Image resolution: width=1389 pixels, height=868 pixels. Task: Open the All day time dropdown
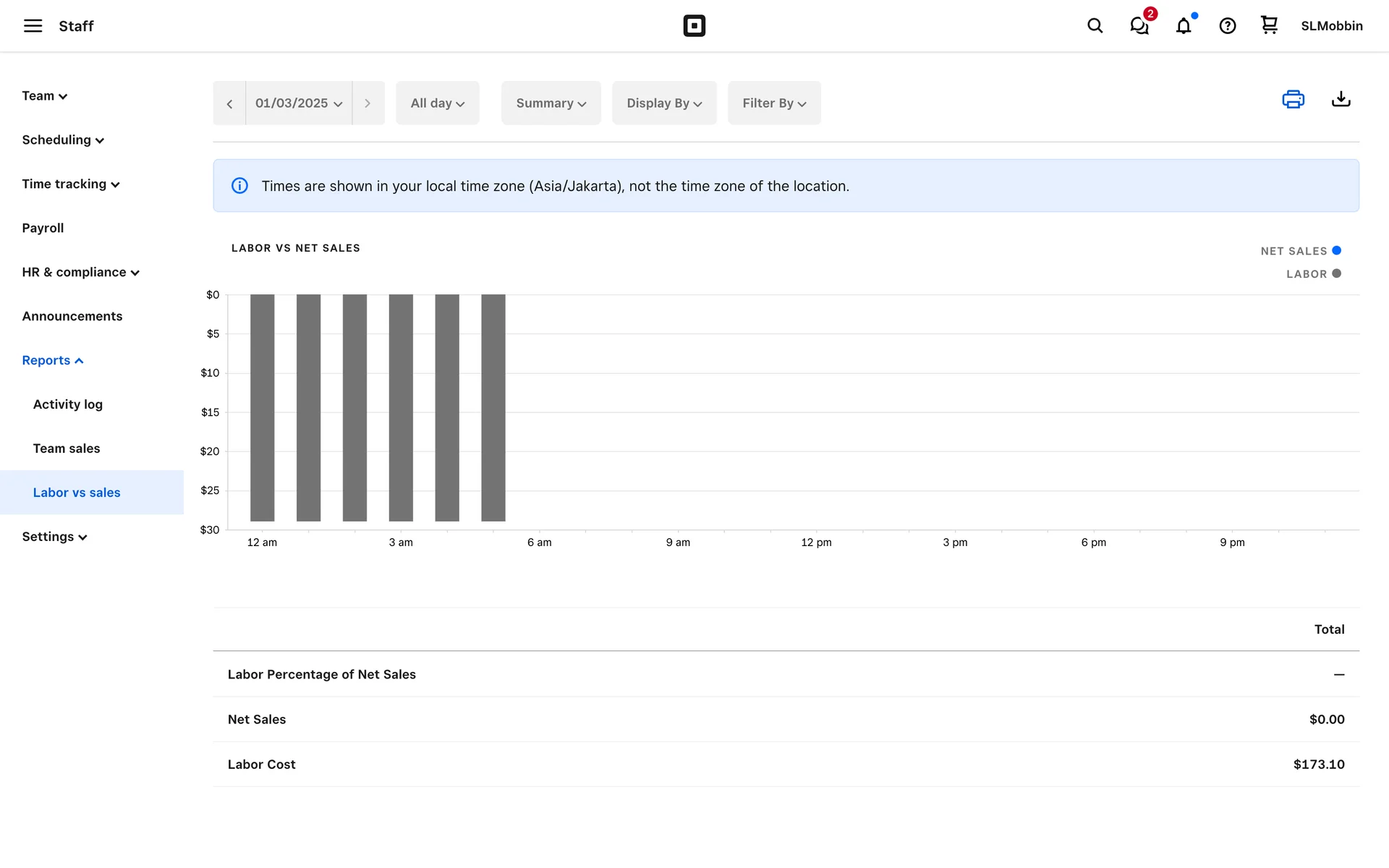(x=437, y=103)
